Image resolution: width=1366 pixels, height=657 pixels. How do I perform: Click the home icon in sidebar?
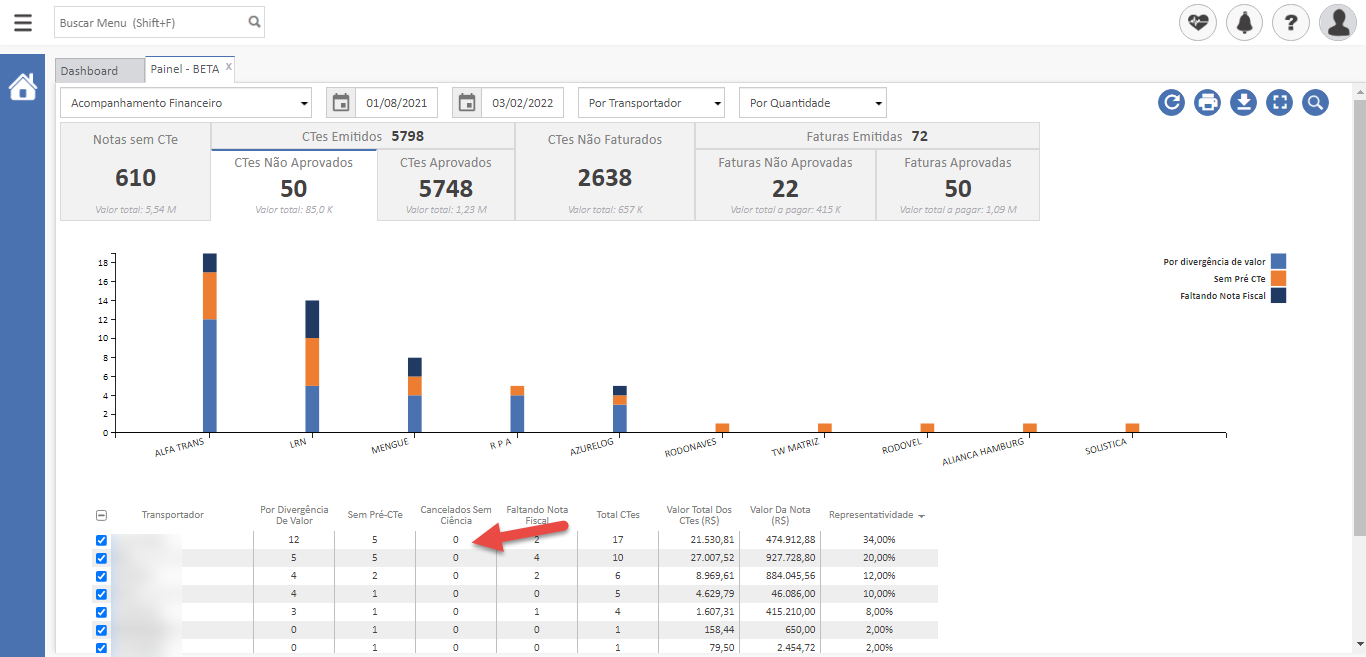click(x=22, y=87)
